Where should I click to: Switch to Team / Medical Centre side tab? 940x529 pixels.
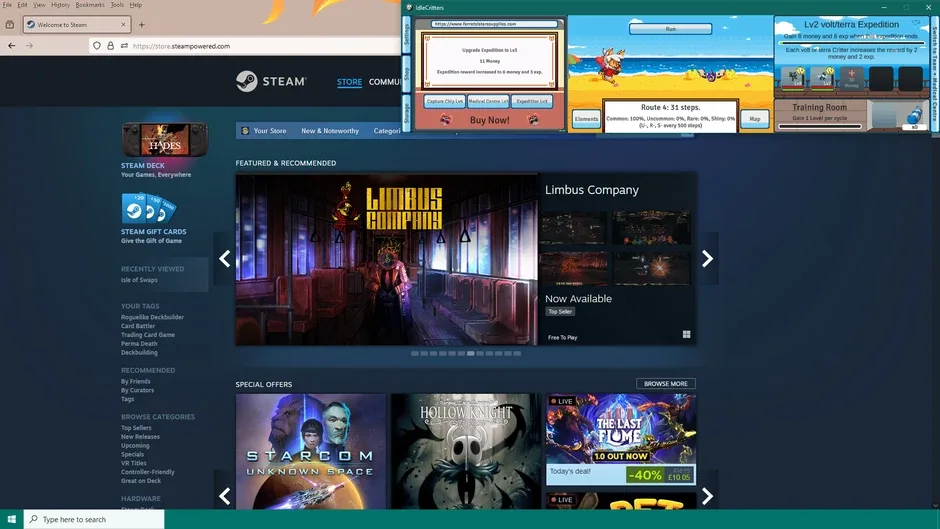(x=935, y=74)
